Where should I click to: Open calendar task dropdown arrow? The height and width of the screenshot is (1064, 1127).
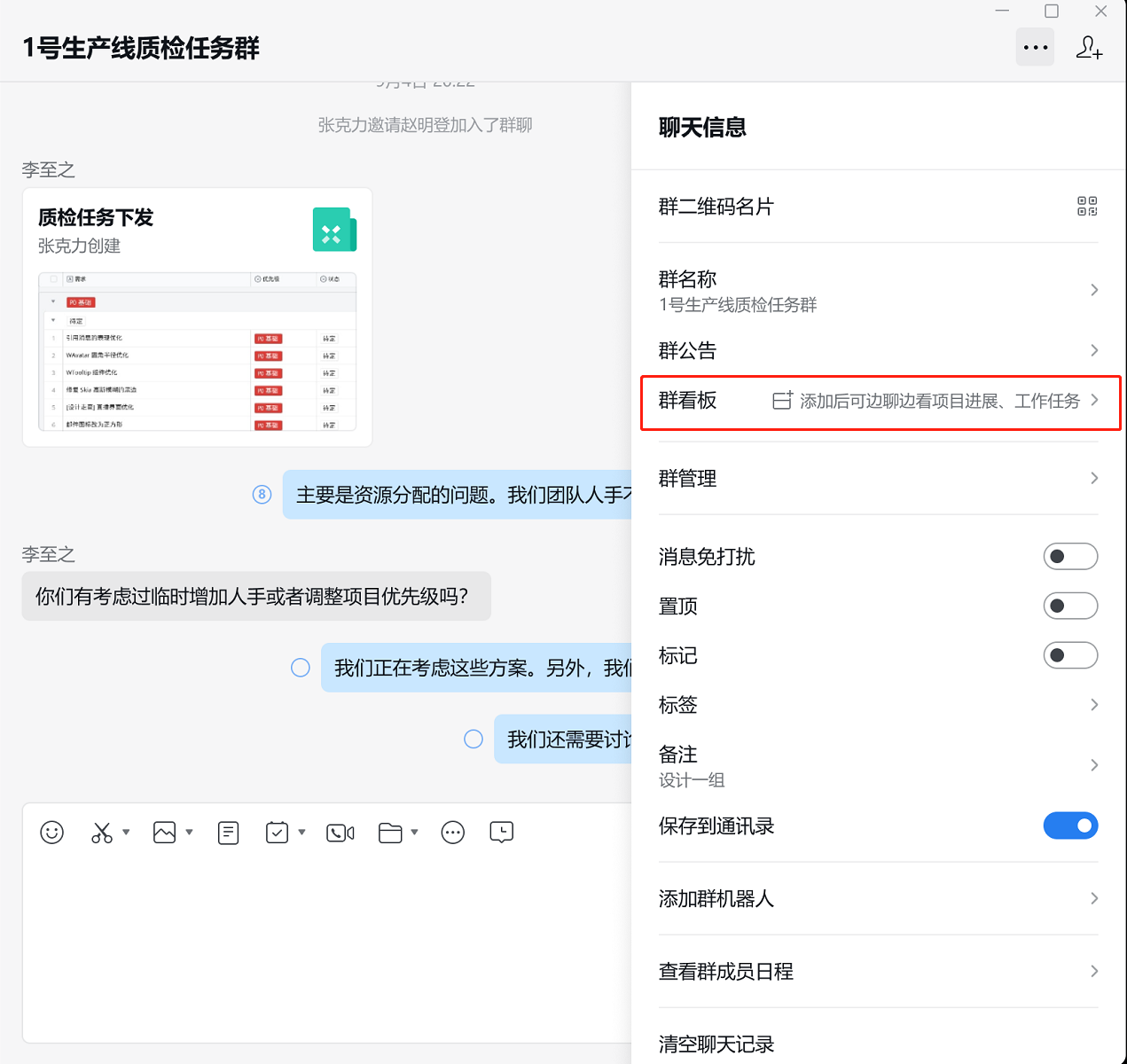coord(301,833)
